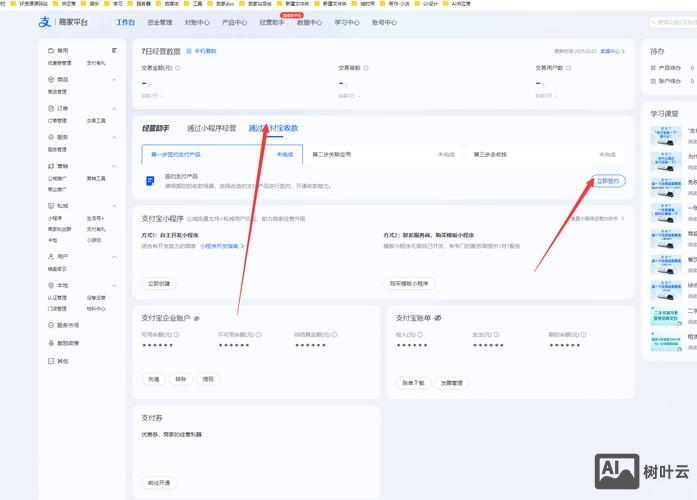
Task: Select step tab 第二步关联应用
Action: (383, 154)
